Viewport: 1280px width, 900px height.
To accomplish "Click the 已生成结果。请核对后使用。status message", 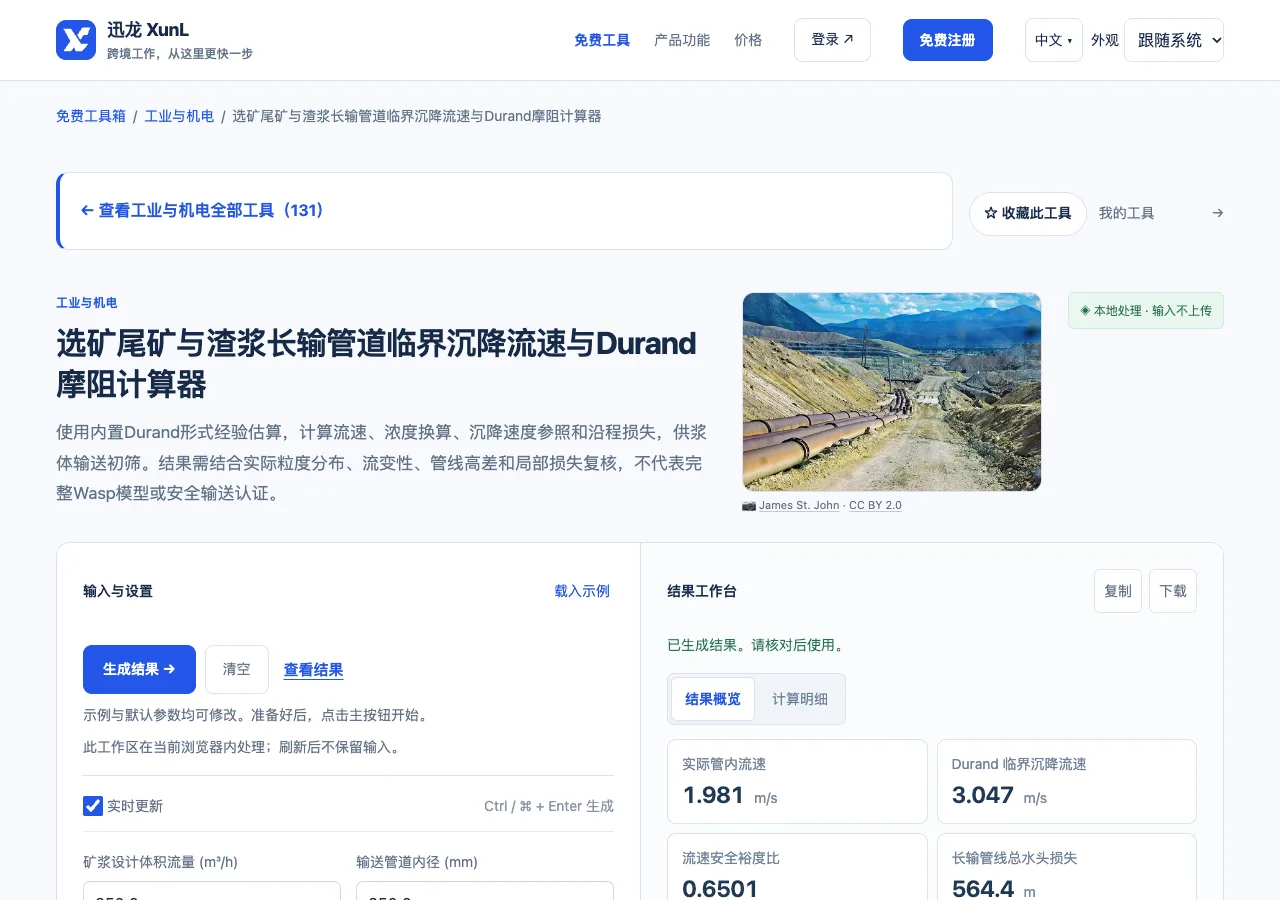I will point(757,645).
